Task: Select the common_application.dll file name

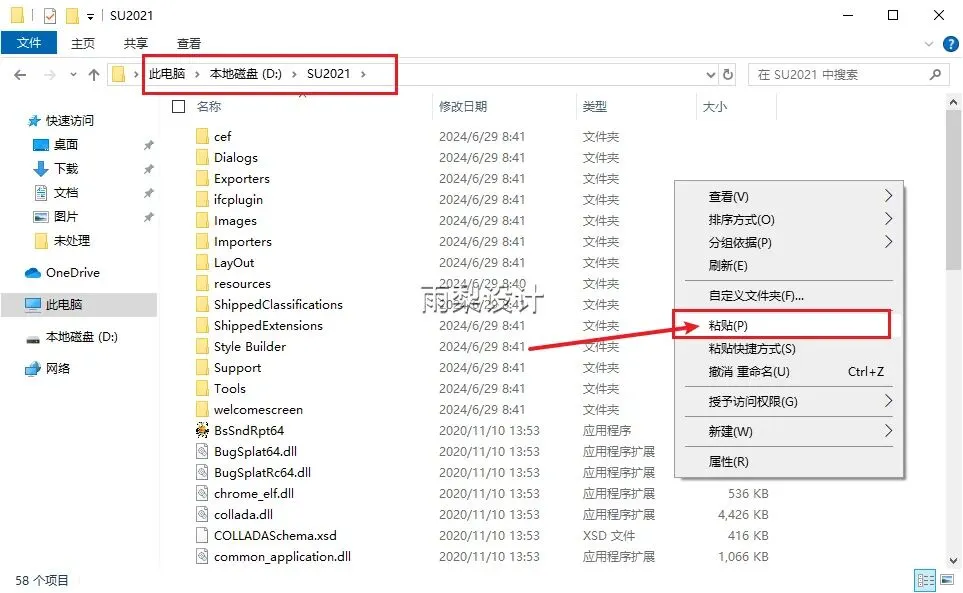Action: (x=283, y=556)
